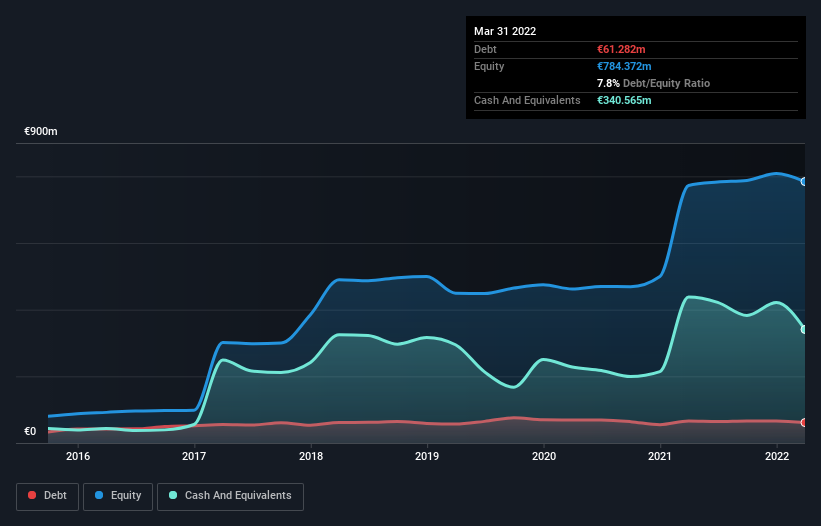Click the 2017 axis label
Image resolution: width=821 pixels, height=526 pixels.
coord(194,456)
